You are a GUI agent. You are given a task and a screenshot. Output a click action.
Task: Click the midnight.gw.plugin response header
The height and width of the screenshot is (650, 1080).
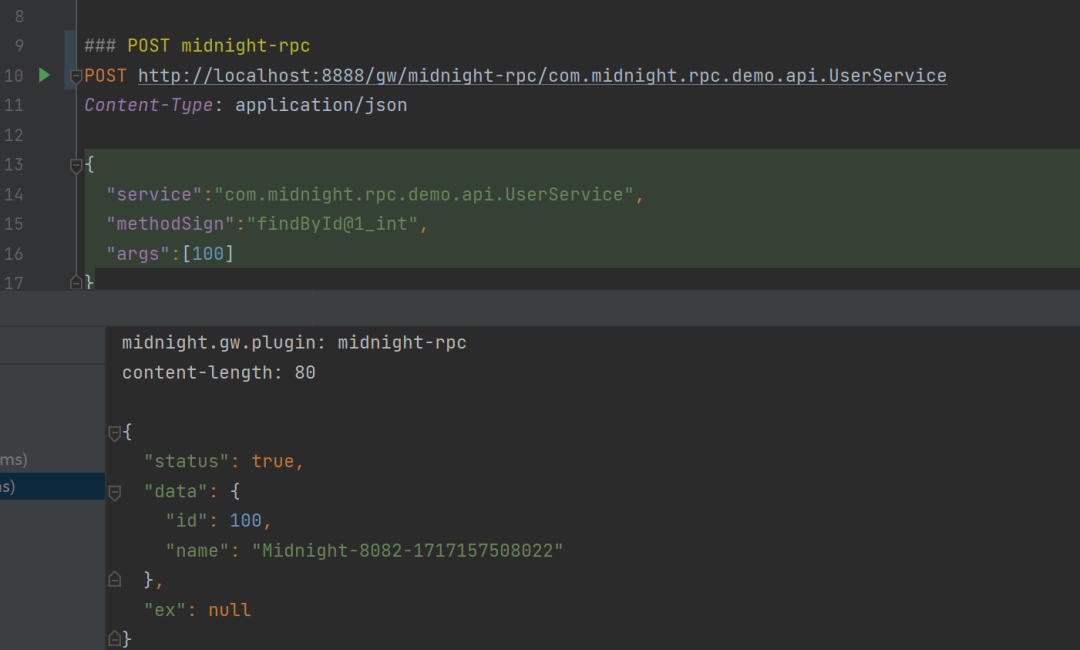click(294, 343)
